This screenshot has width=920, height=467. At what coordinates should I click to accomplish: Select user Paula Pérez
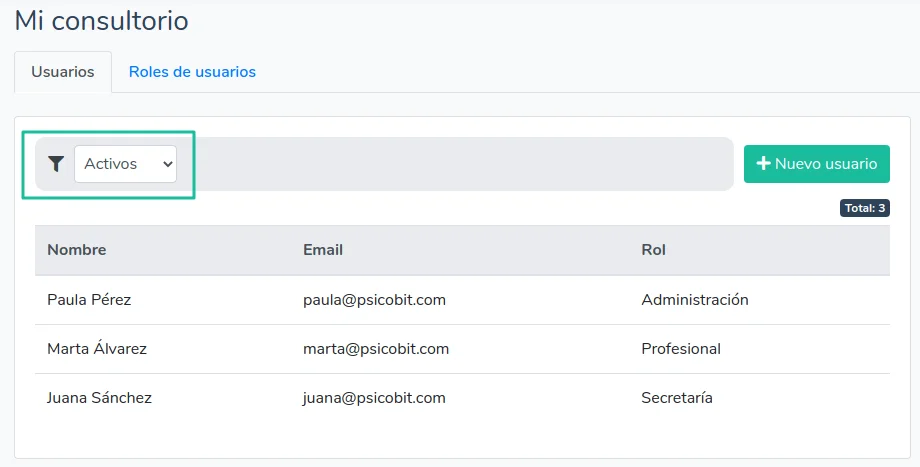click(89, 300)
